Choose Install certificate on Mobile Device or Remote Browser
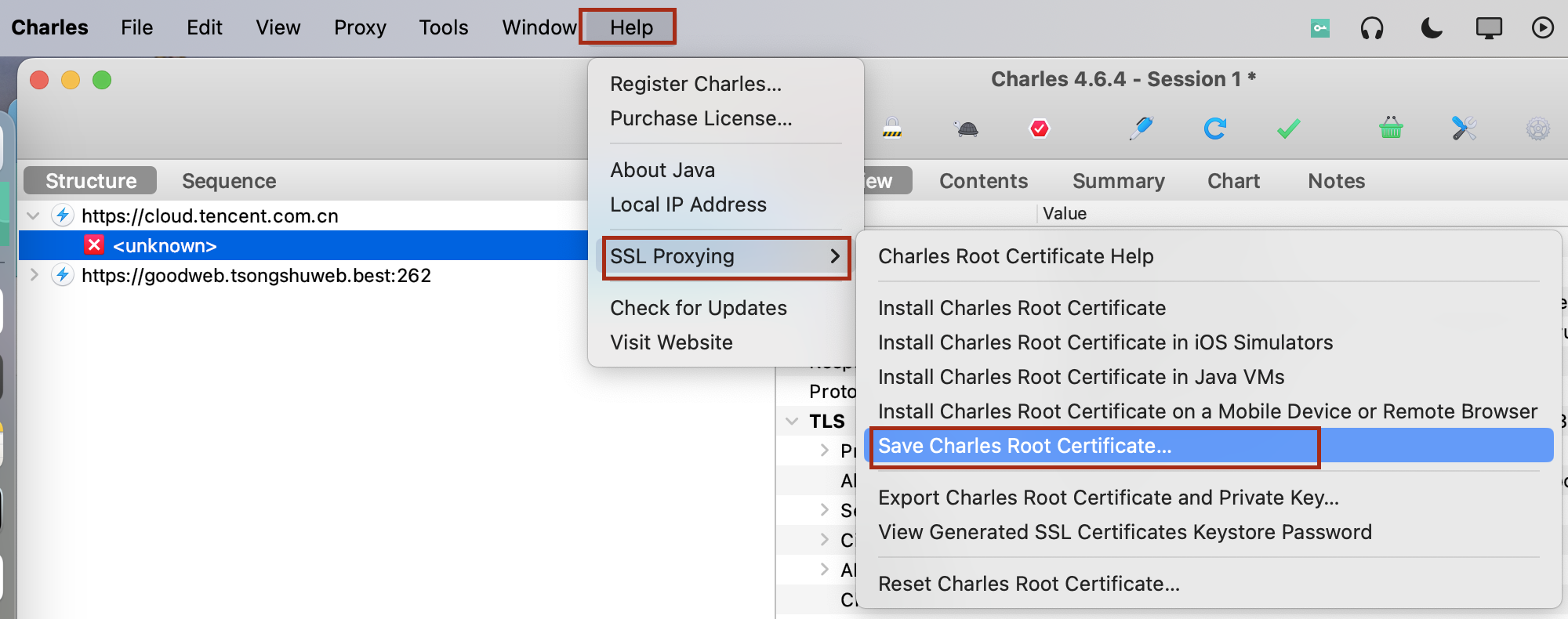This screenshot has width=1568, height=619. [x=1208, y=411]
